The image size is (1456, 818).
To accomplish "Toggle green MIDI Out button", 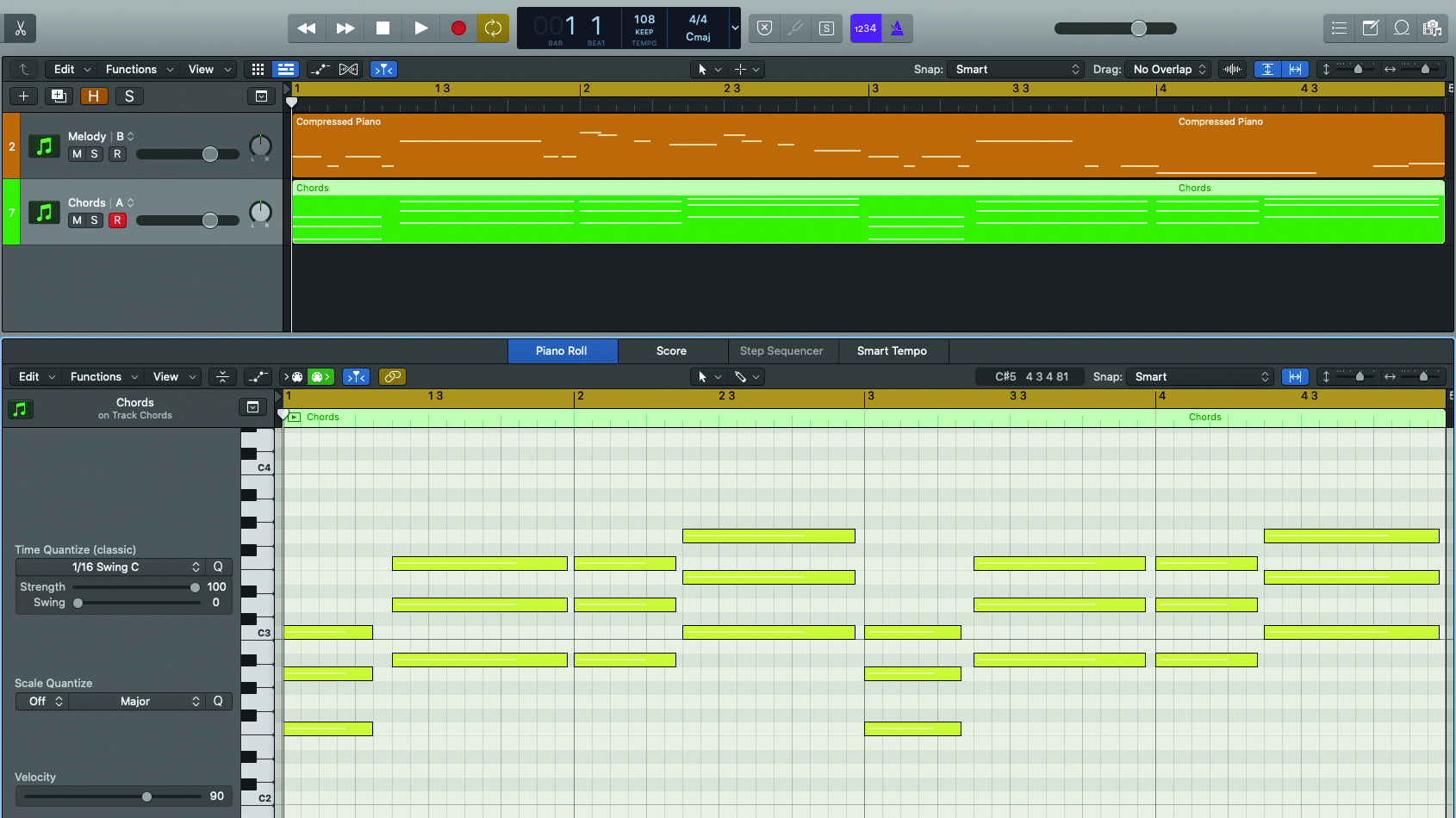I will [x=320, y=376].
